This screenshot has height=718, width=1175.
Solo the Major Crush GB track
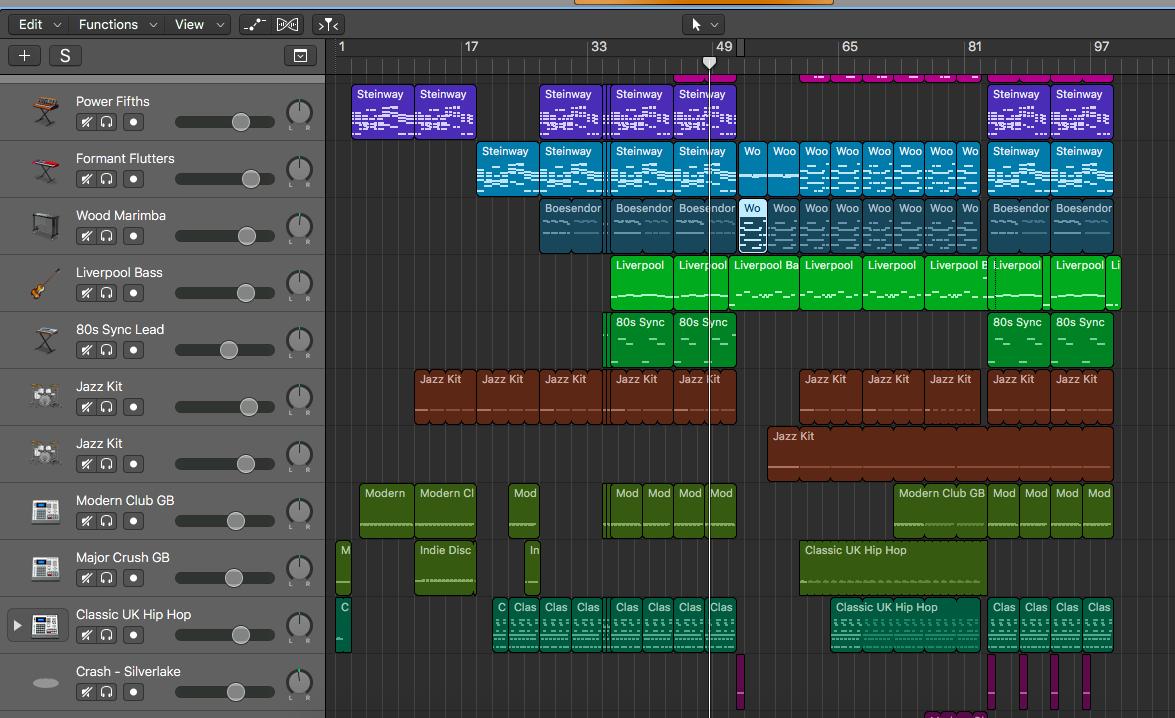click(x=107, y=578)
